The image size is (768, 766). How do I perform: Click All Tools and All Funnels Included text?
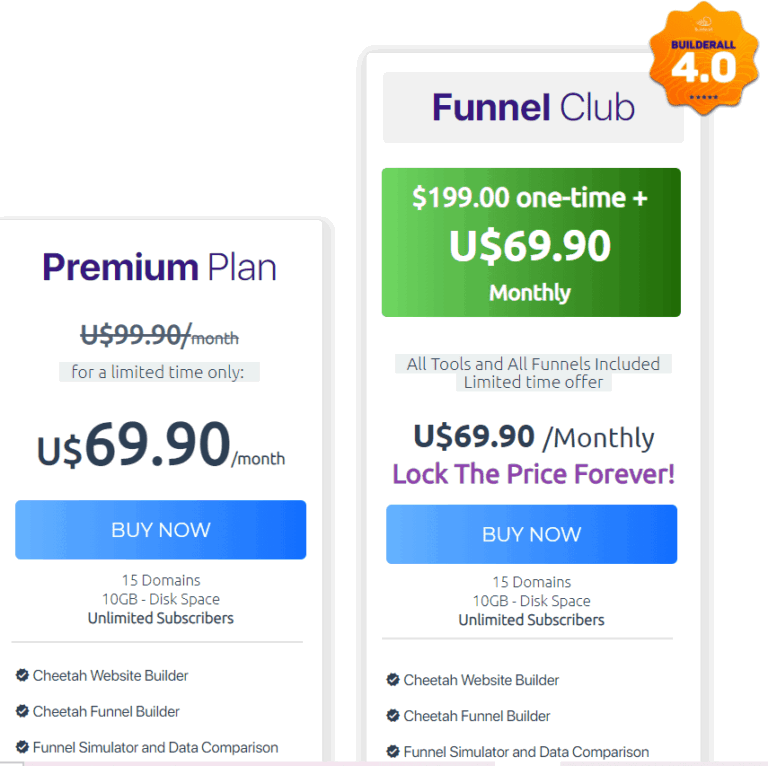point(533,364)
